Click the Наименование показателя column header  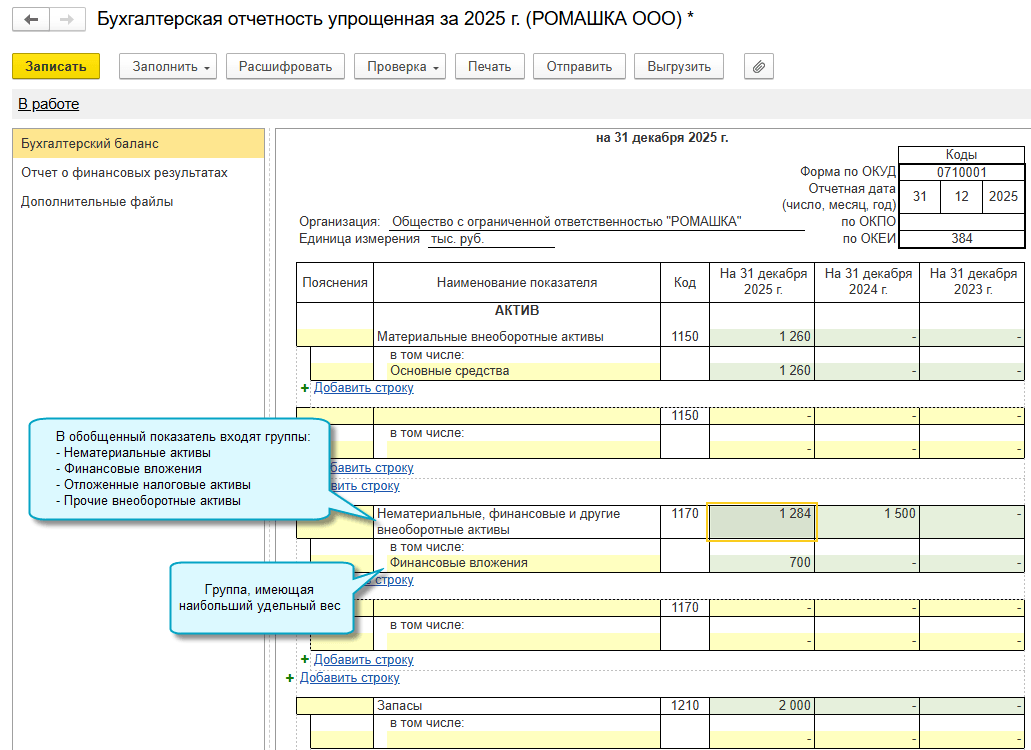tap(517, 282)
